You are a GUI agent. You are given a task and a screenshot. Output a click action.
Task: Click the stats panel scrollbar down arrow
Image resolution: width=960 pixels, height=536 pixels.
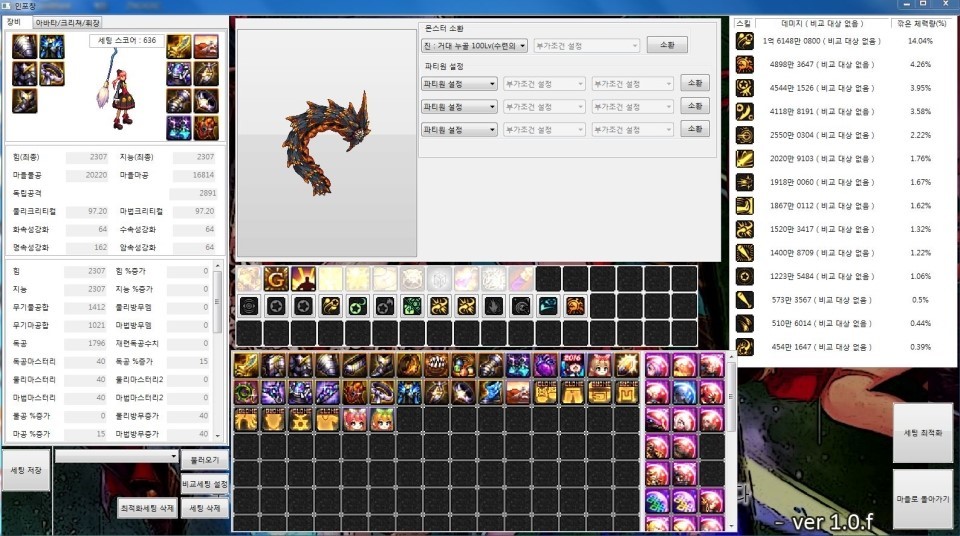coord(218,437)
